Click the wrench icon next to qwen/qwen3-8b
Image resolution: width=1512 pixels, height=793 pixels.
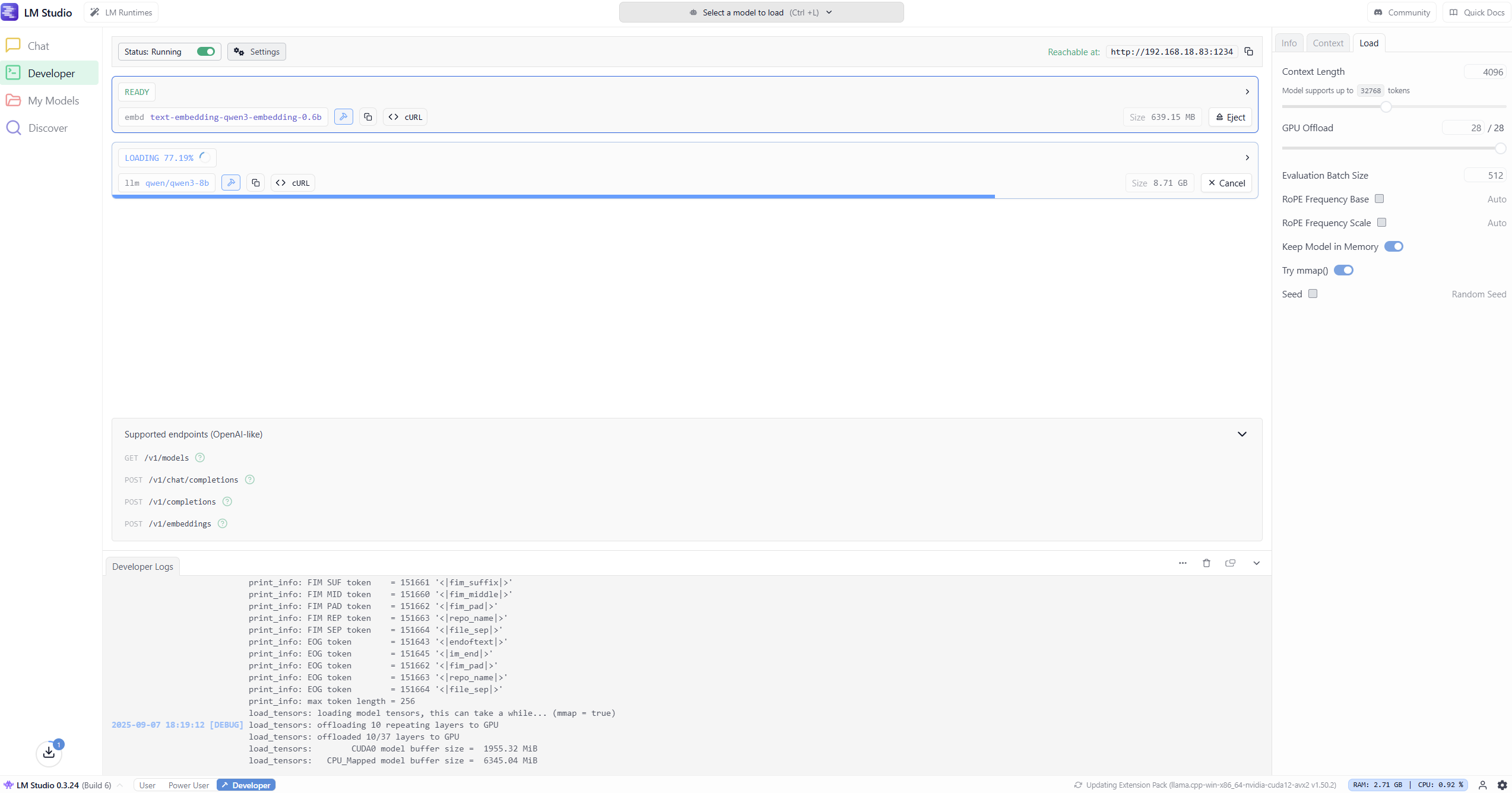tap(231, 183)
